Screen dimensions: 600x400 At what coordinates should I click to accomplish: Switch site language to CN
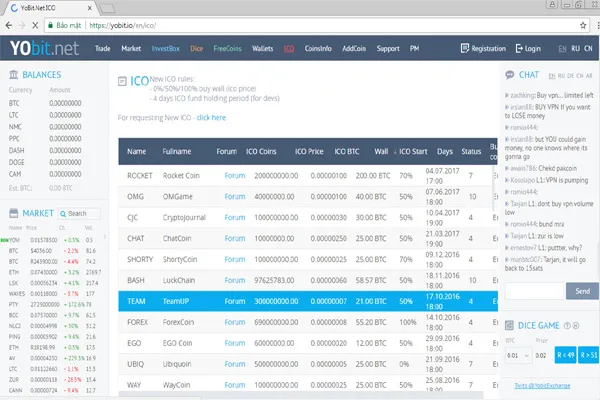588,49
